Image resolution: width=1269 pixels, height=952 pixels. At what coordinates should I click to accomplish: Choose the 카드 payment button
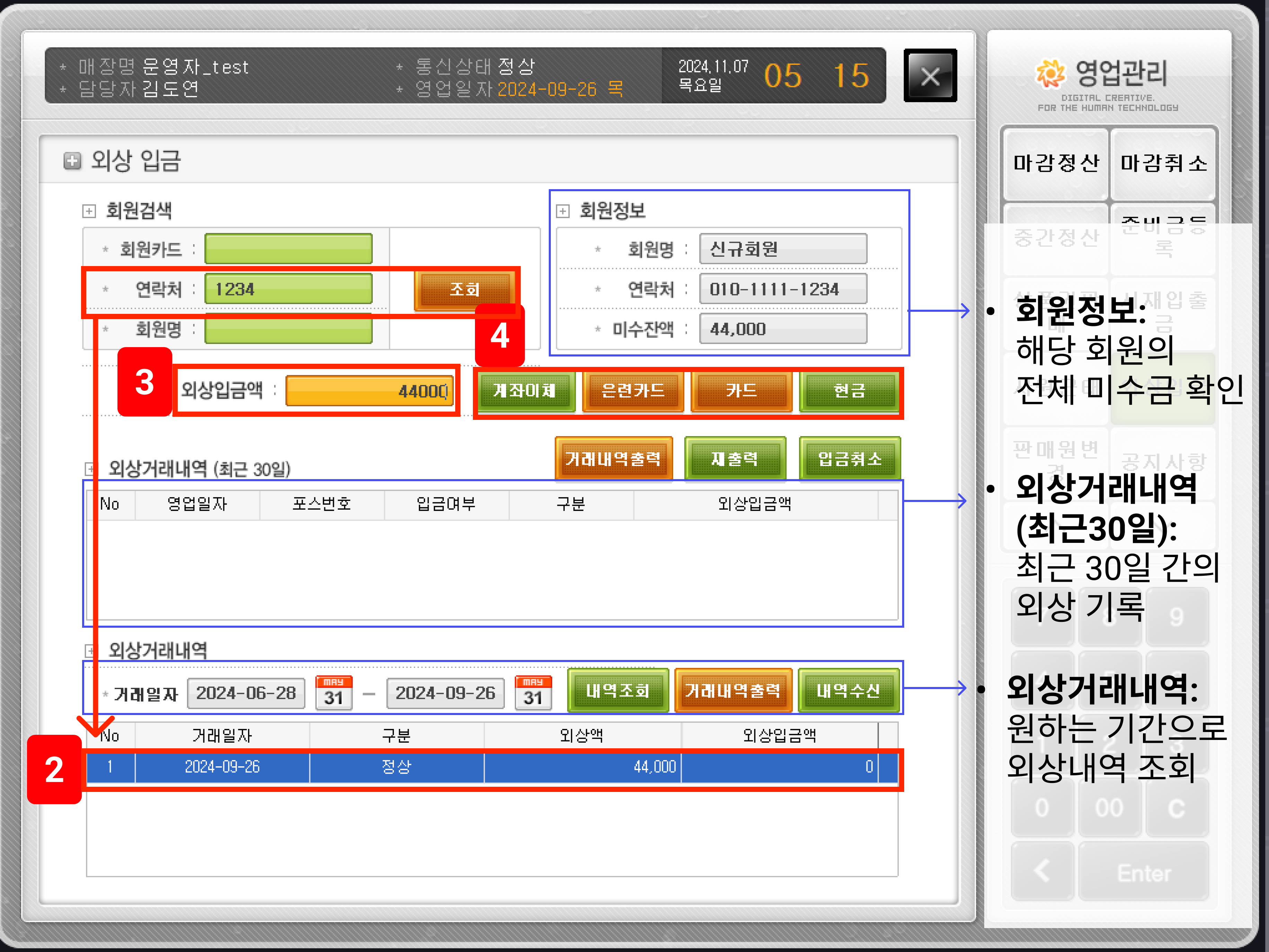click(x=741, y=391)
